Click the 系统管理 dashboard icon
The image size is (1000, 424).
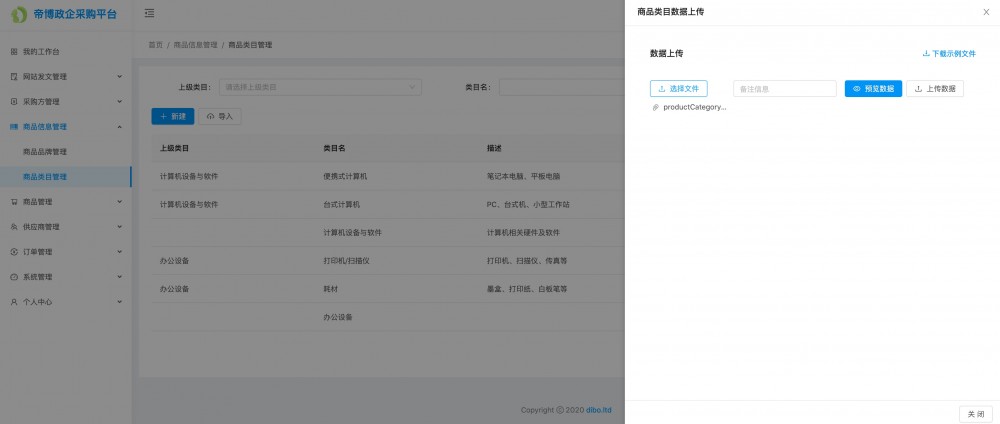coord(14,277)
